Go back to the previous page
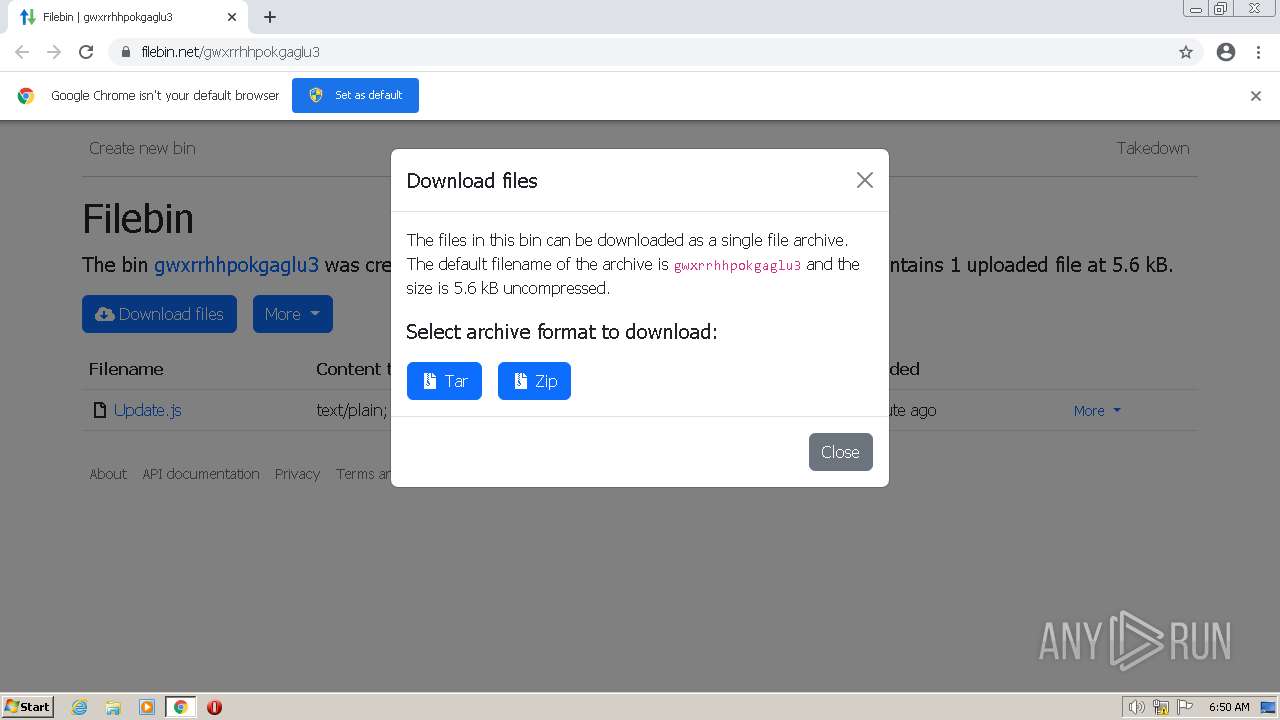 point(22,52)
